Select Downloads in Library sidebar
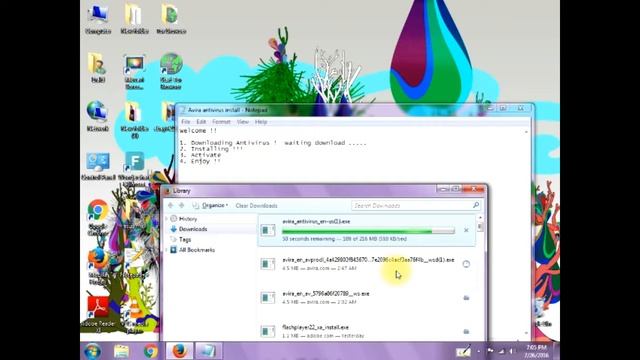640x360 pixels. [193, 229]
